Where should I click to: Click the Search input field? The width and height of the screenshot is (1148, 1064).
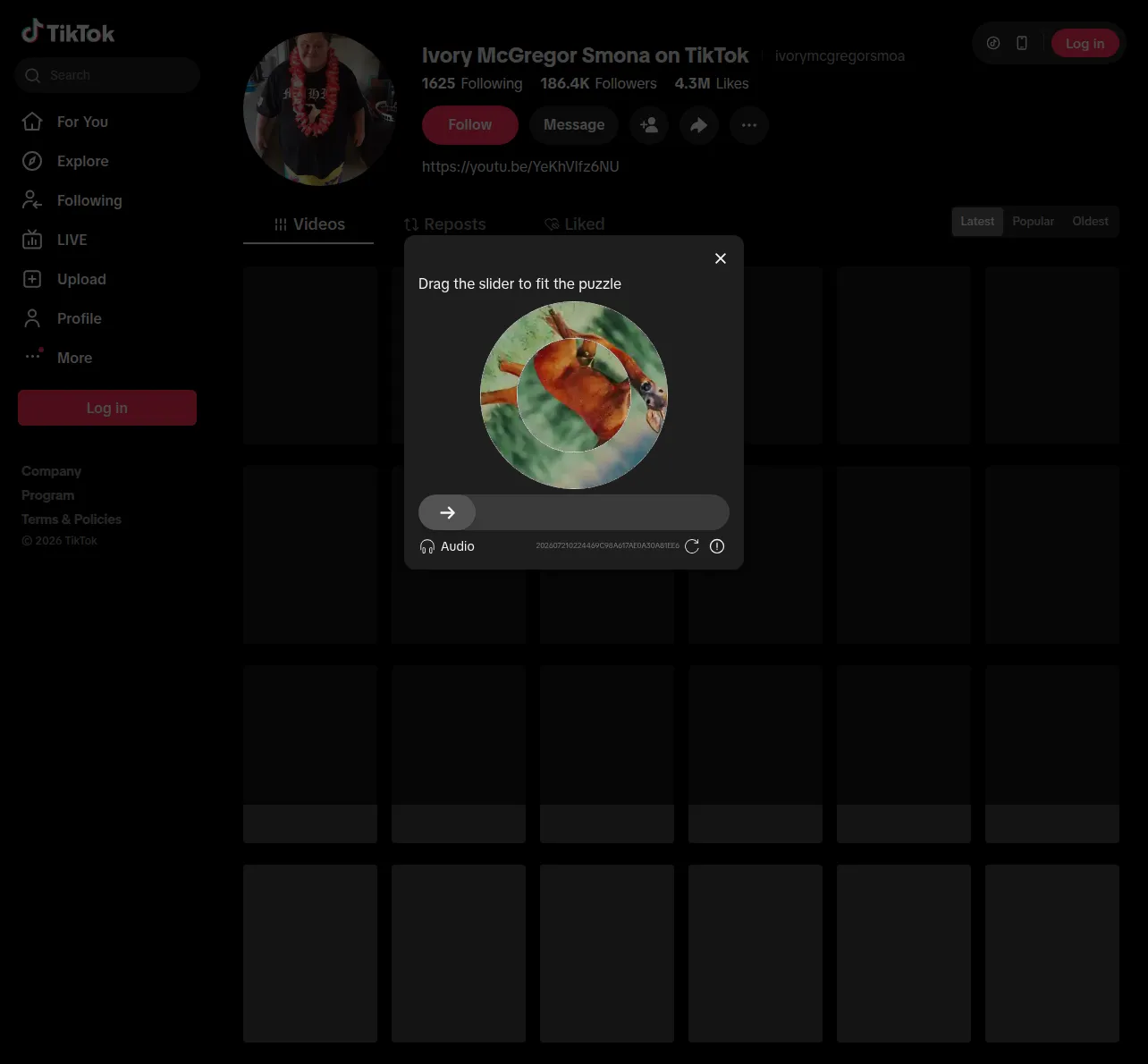tap(107, 75)
